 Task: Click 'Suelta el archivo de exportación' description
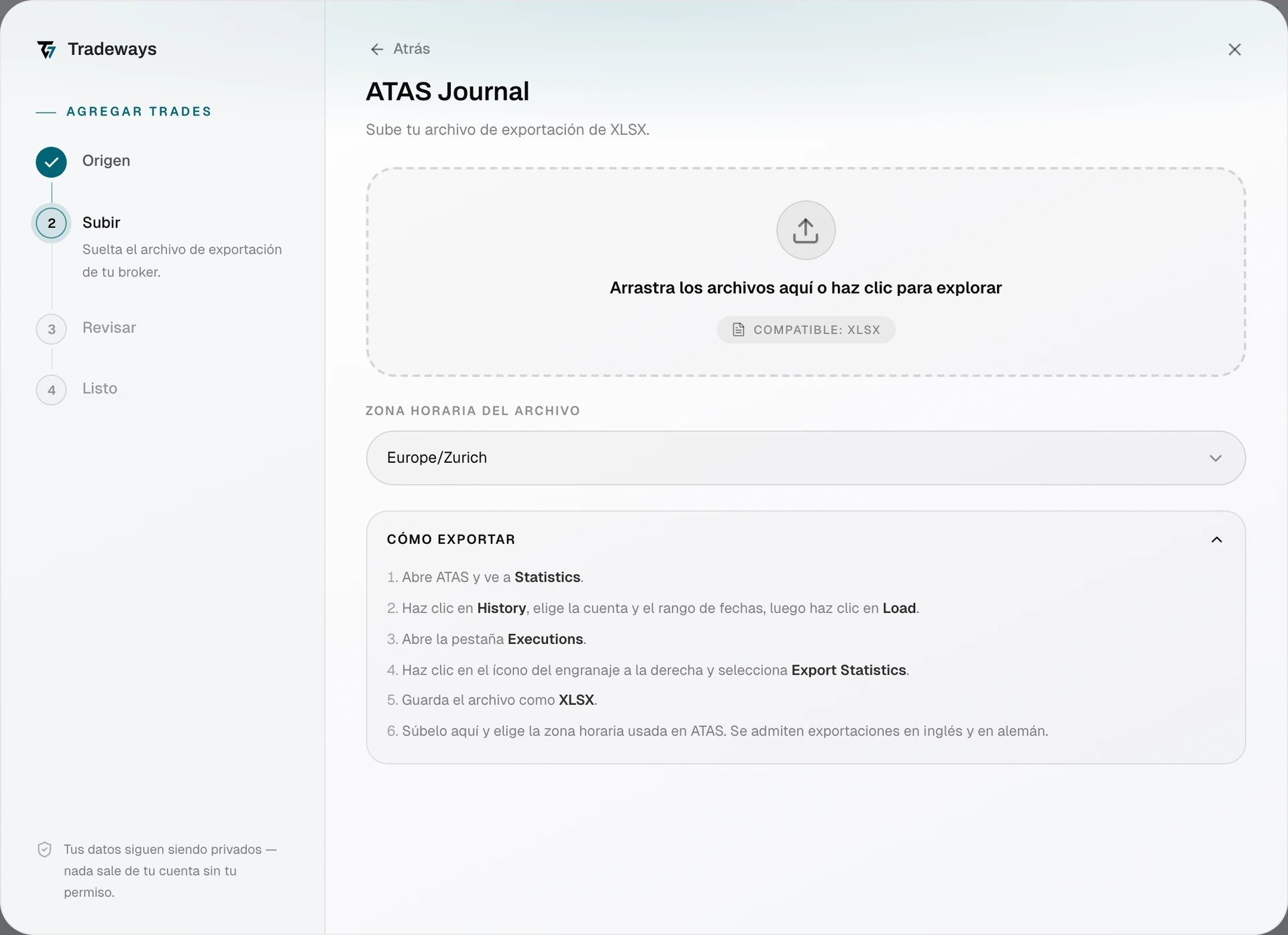[182, 260]
